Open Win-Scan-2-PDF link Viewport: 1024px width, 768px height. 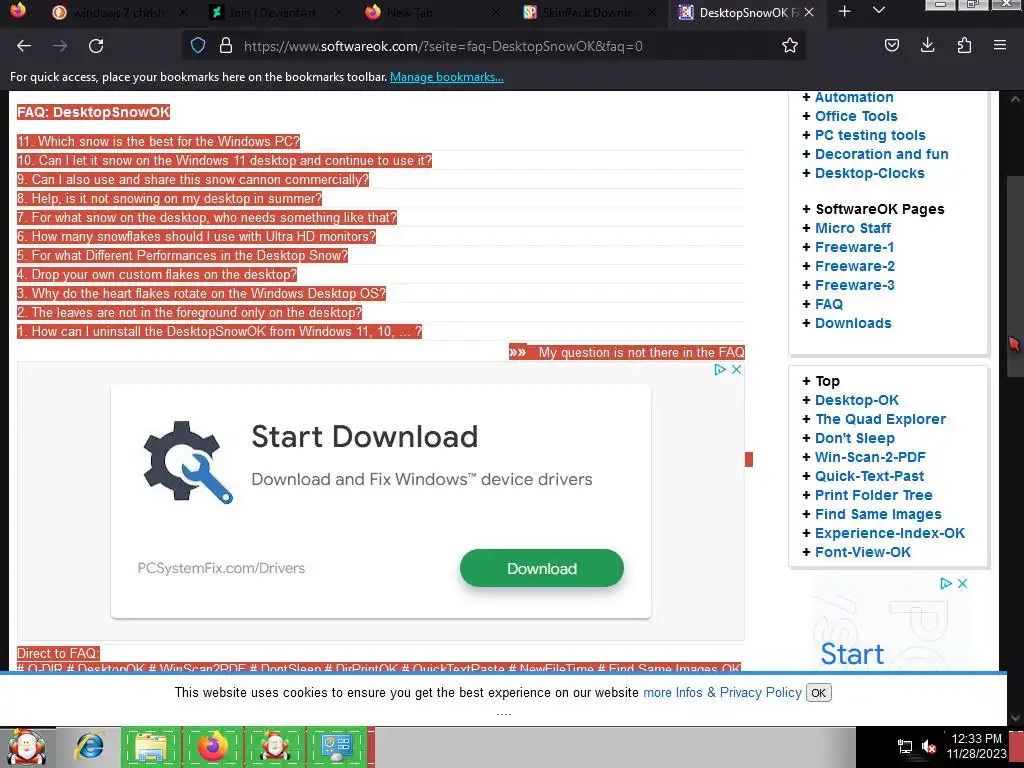[871, 456]
